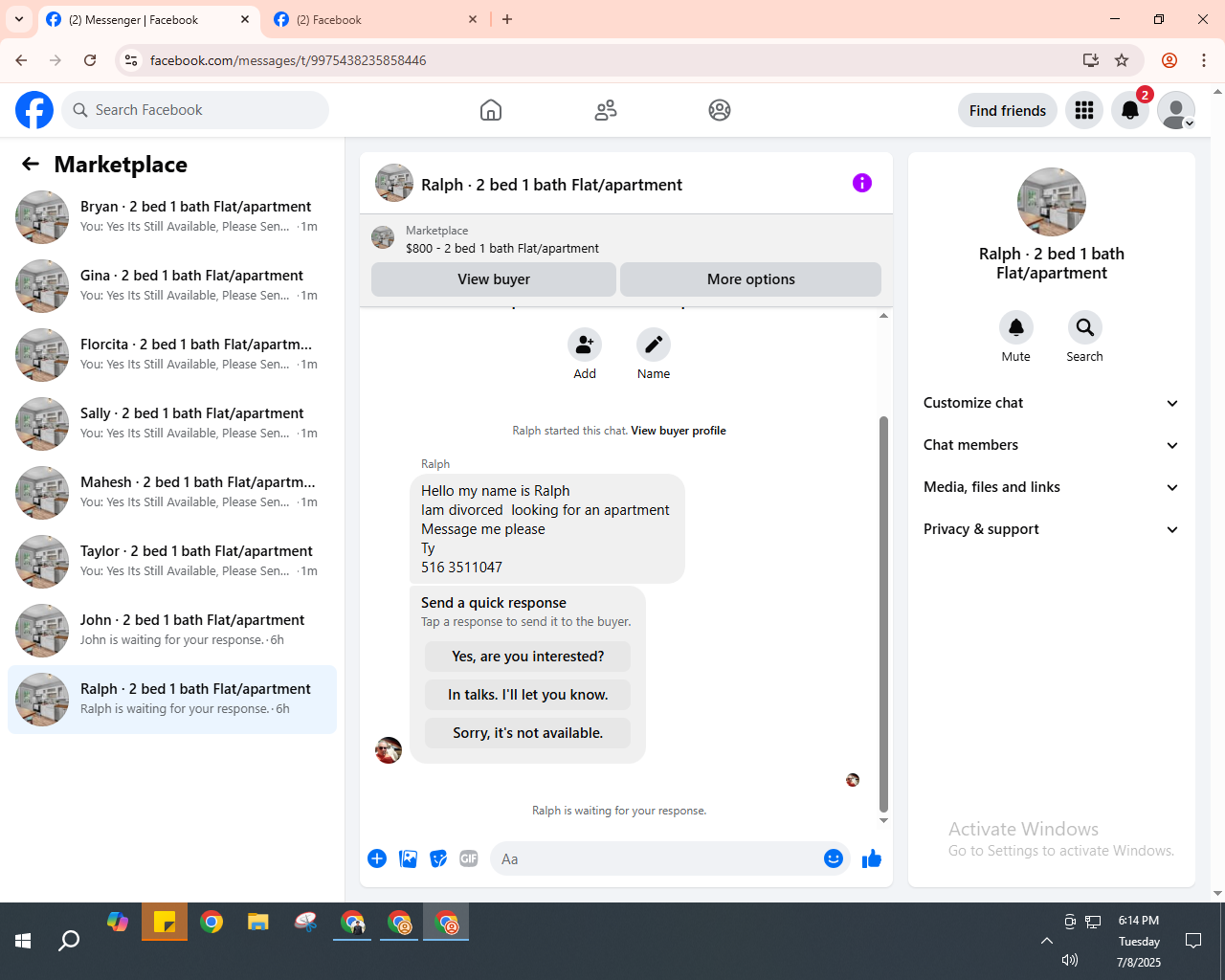Open the Home feed icon

pos(491,110)
